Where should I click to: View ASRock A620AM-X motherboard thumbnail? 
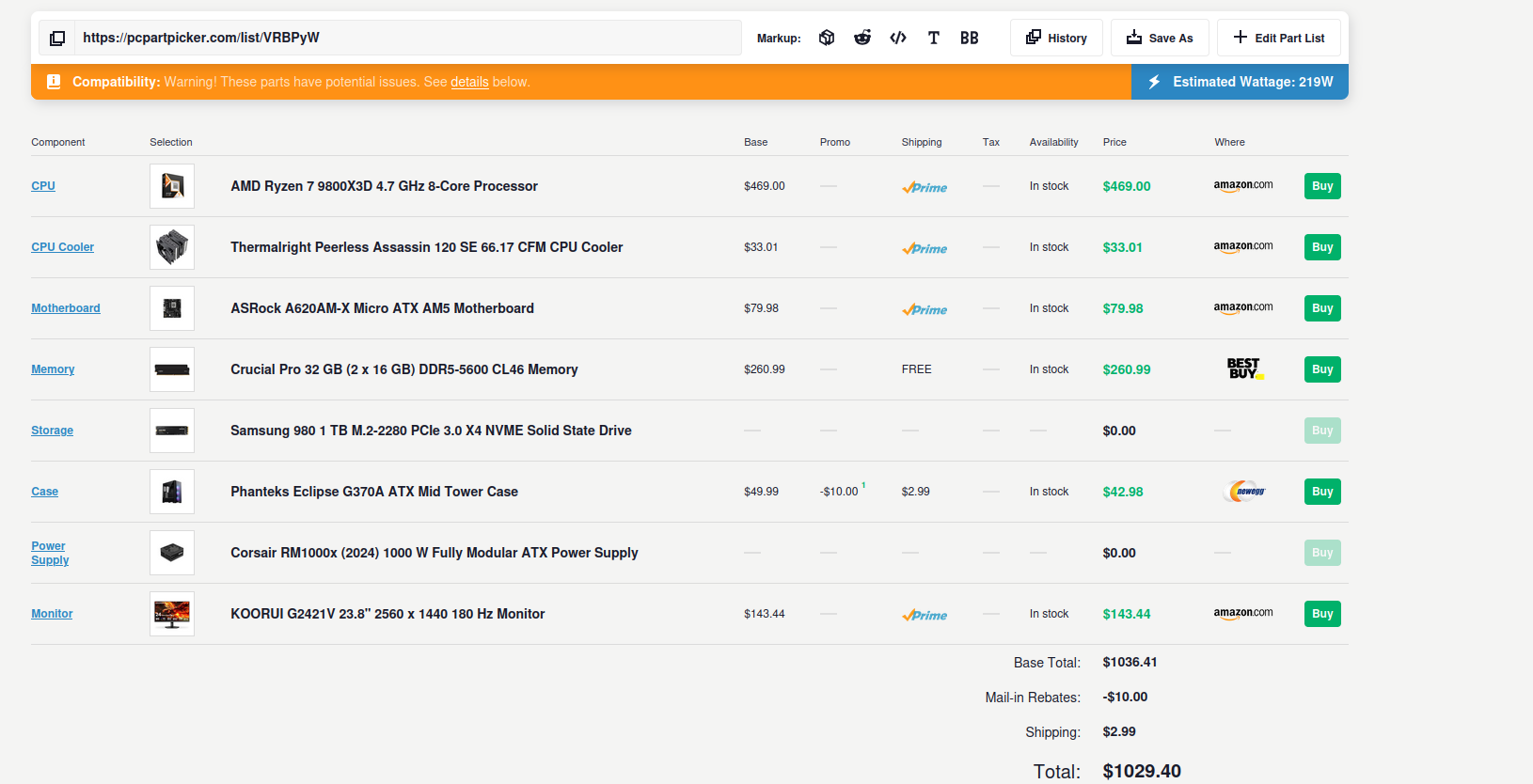click(x=172, y=308)
